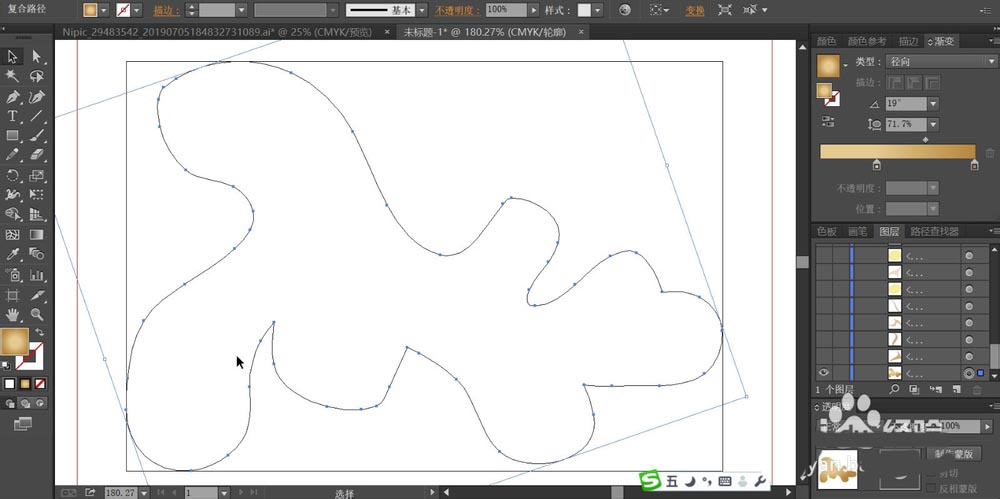Open the 描边 panel tab
The height and width of the screenshot is (499, 1000).
click(908, 41)
